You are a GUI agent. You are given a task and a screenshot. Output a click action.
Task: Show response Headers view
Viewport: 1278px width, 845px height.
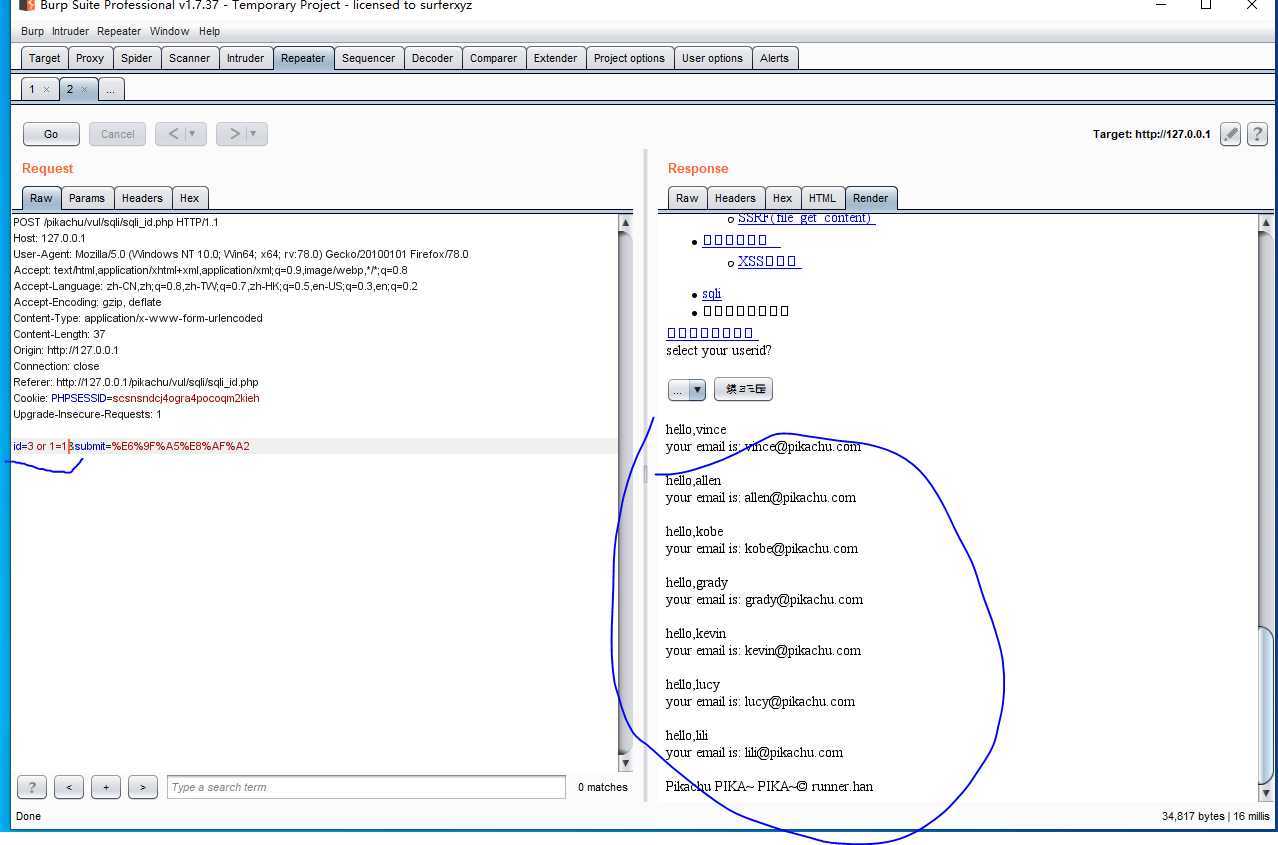tap(735, 198)
